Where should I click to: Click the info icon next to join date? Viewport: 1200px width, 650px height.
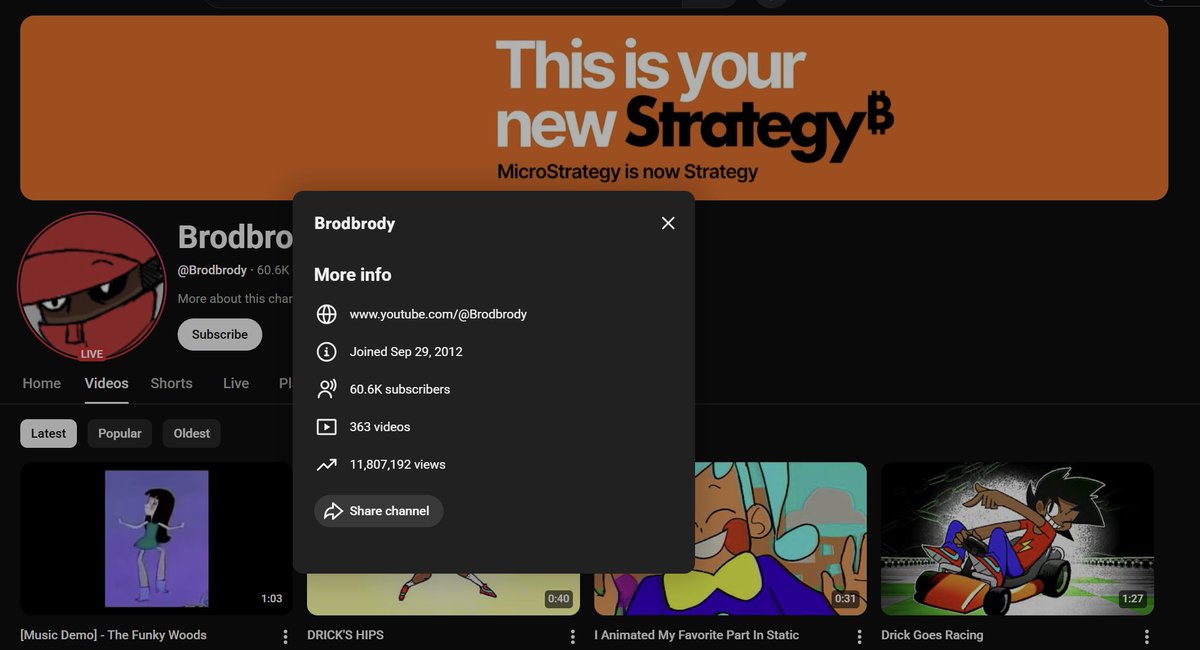(326, 352)
